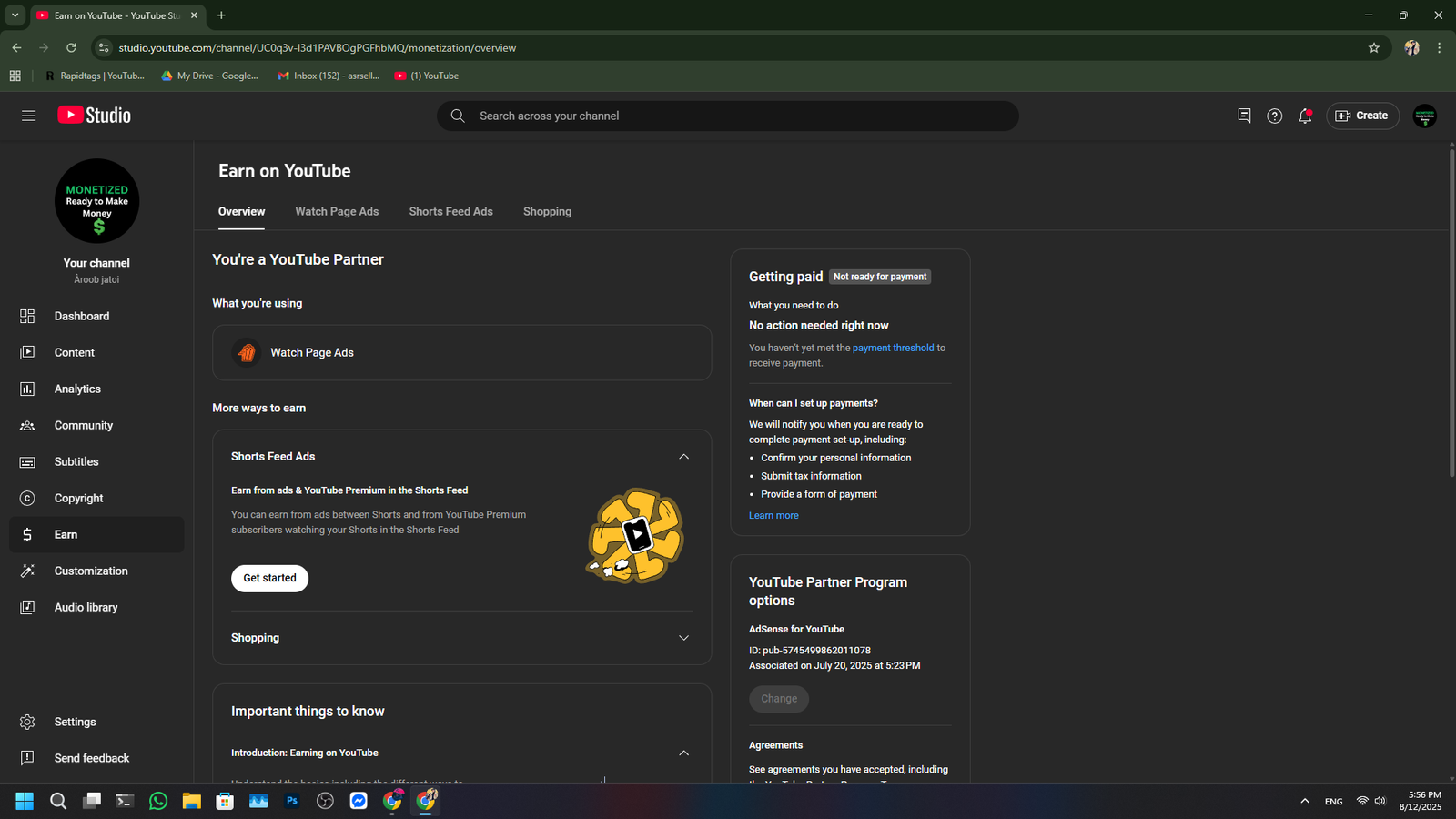Collapse the Shorts Feed Ads section
The image size is (1456, 819).
tap(683, 457)
